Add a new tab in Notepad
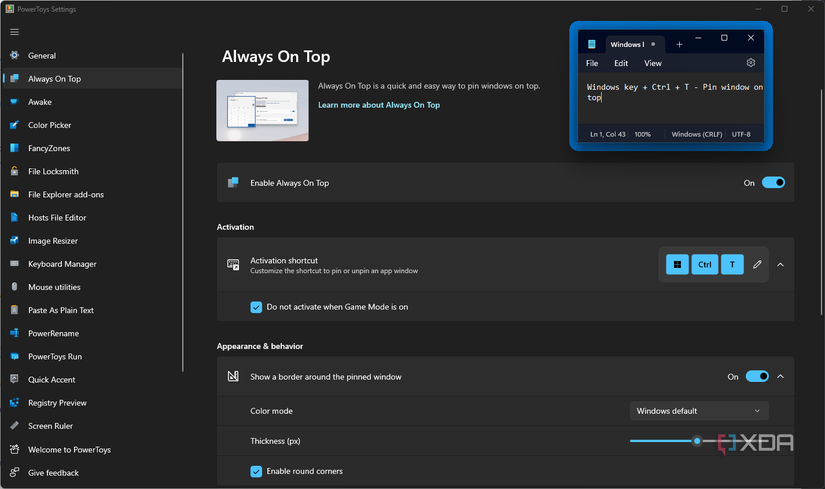Image resolution: width=825 pixels, height=489 pixels. (679, 45)
